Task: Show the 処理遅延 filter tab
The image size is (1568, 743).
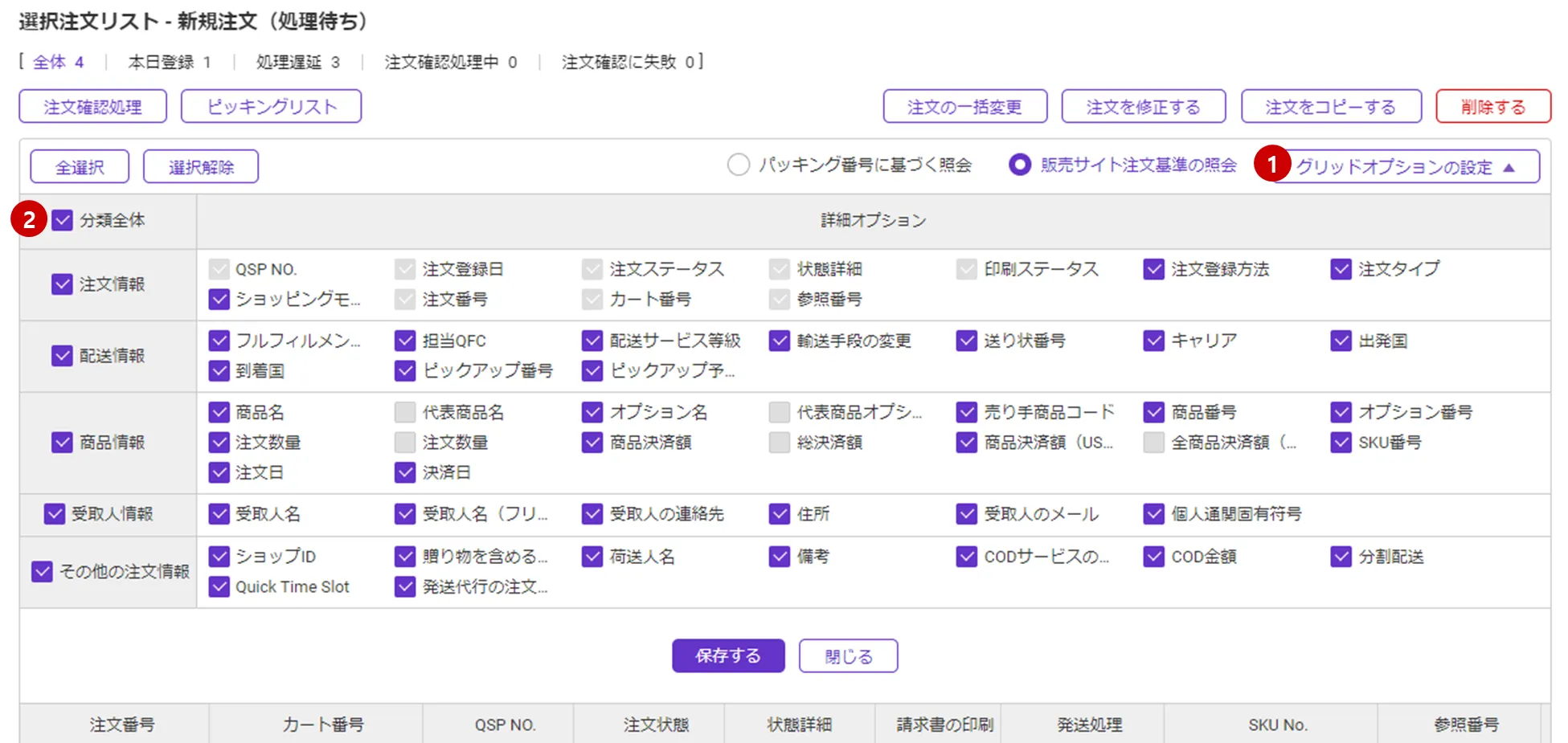Action: coord(297,62)
